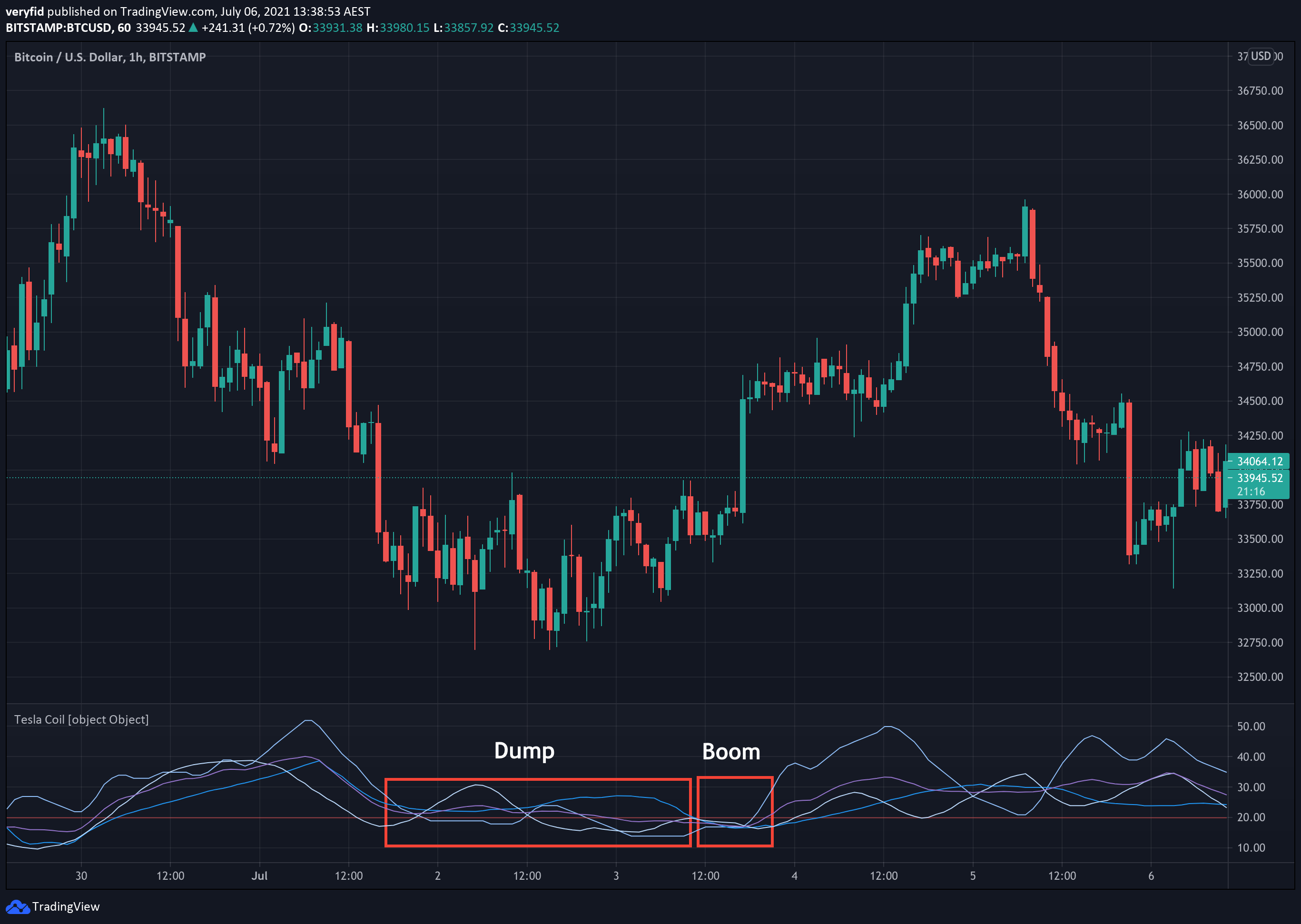Click the TradingView wordmark text
This screenshot has height=924, width=1301.
coord(66,907)
